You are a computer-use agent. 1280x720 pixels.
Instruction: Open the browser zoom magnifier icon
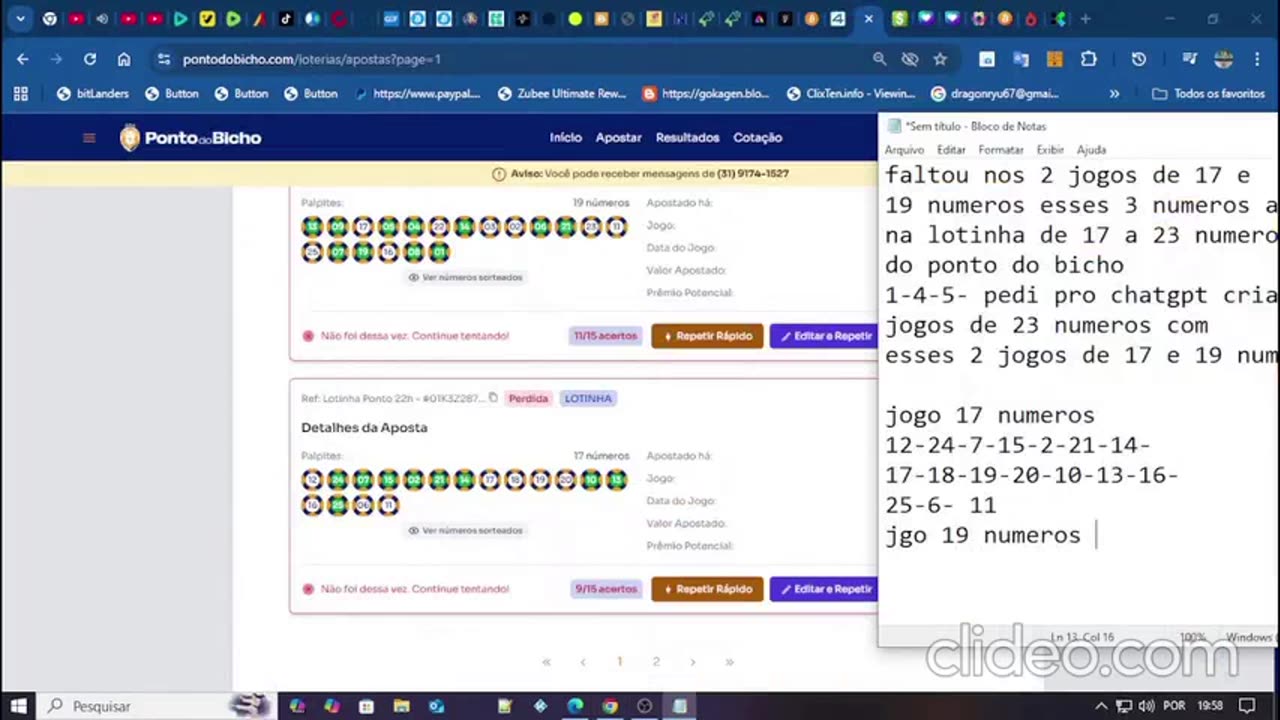[879, 59]
